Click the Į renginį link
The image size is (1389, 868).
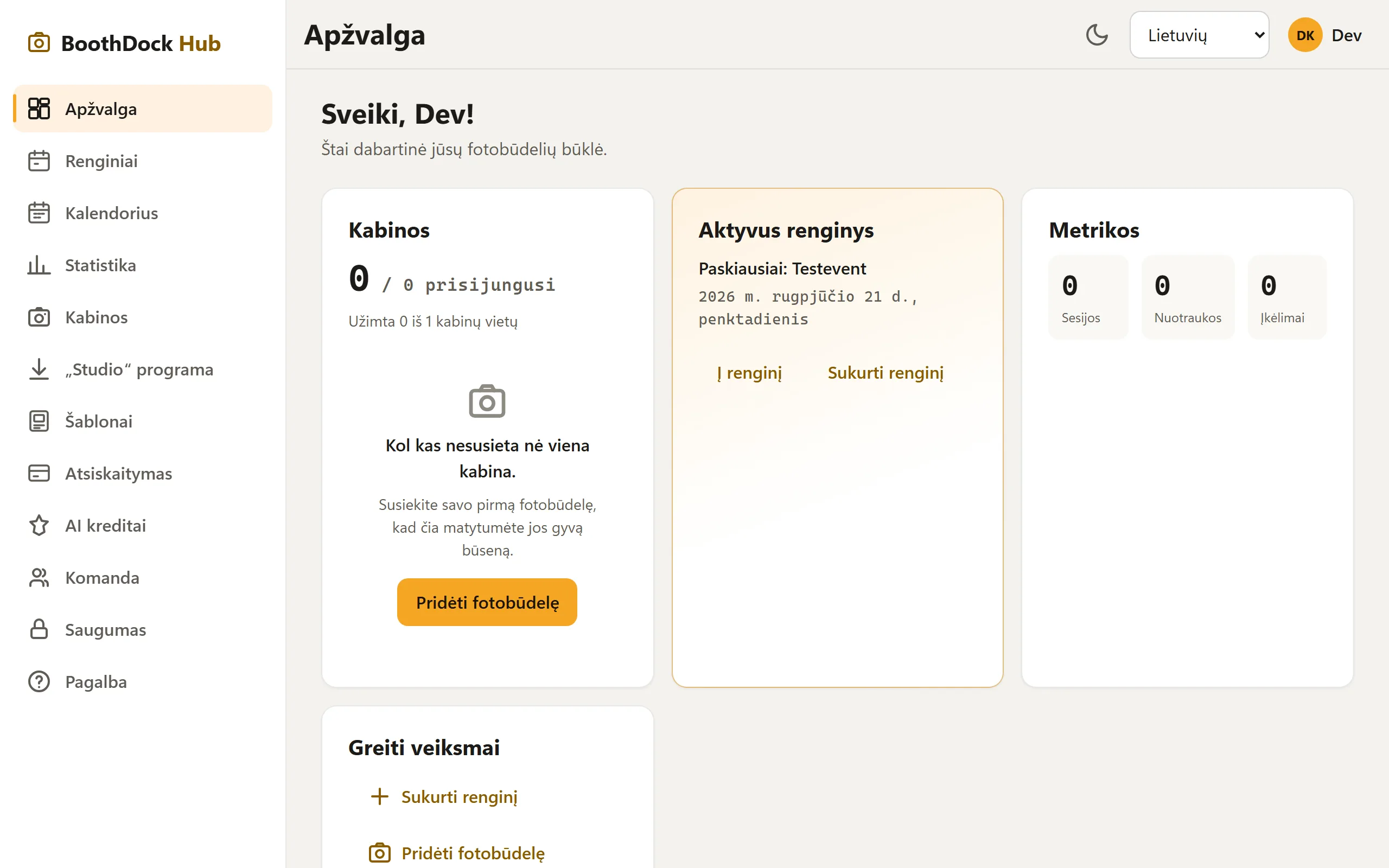pyautogui.click(x=749, y=373)
